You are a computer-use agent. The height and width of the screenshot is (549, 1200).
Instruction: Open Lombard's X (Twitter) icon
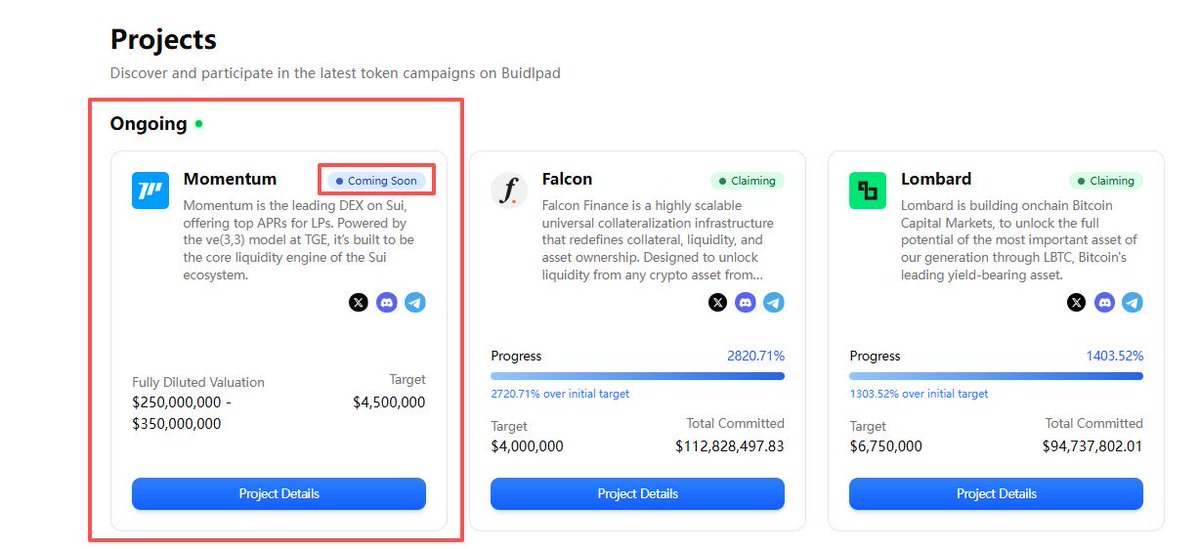coord(1076,302)
